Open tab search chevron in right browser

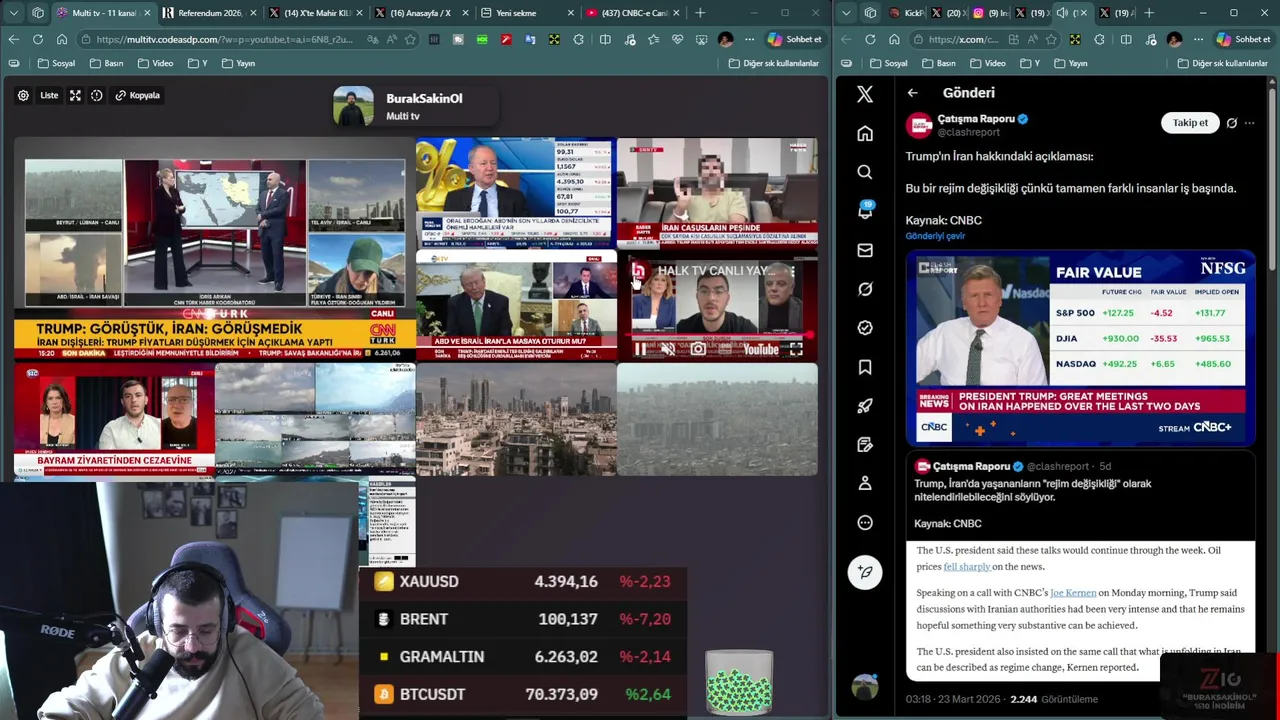point(847,13)
